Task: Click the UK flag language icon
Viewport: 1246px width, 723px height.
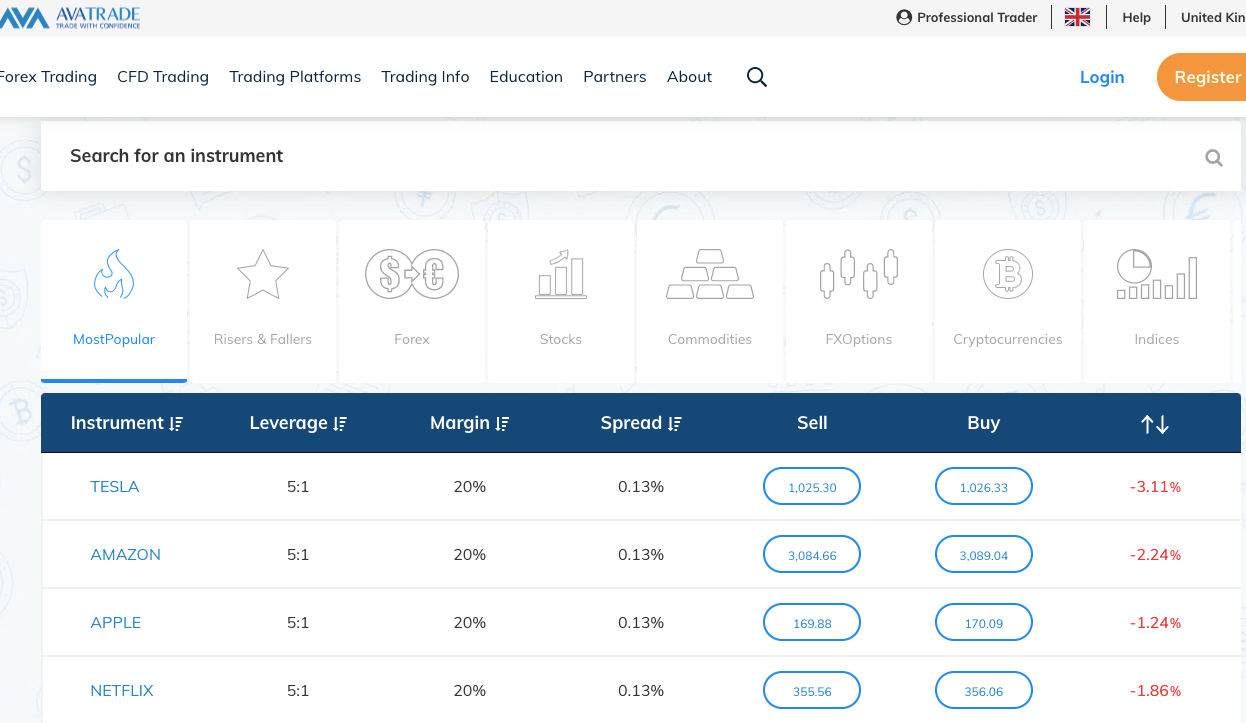Action: click(1077, 17)
